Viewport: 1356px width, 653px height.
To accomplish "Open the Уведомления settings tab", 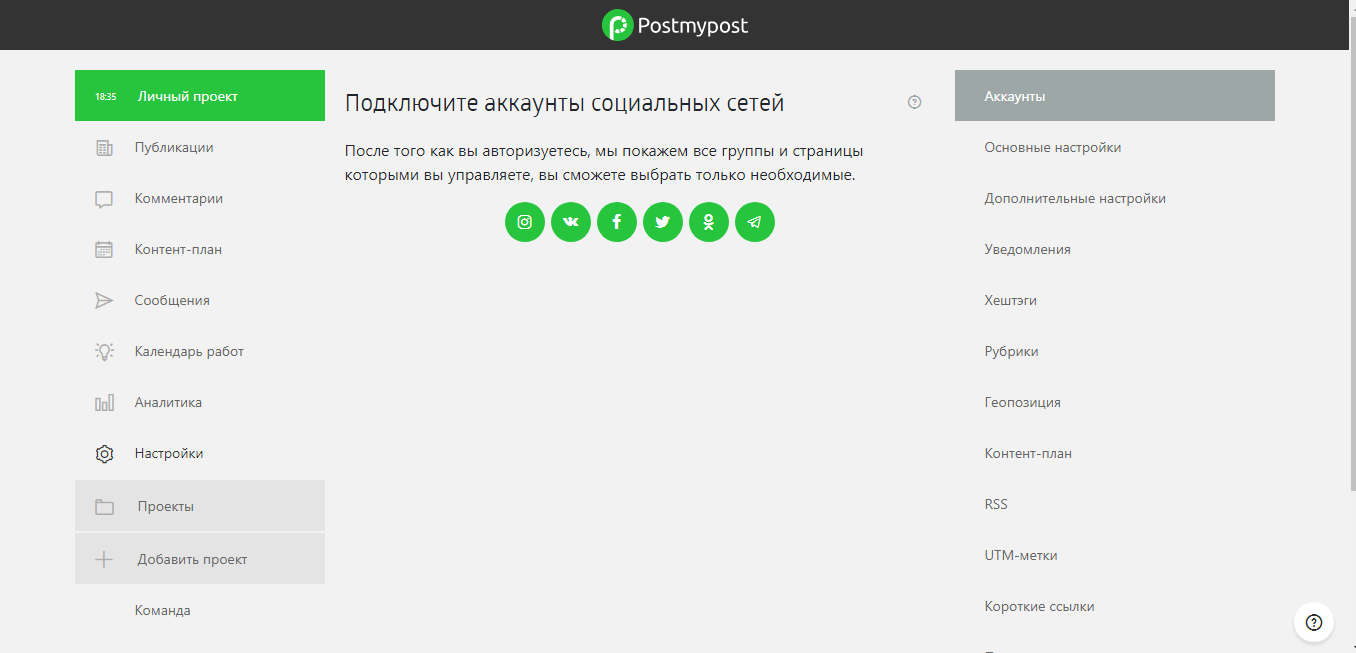I will pyautogui.click(x=1027, y=250).
